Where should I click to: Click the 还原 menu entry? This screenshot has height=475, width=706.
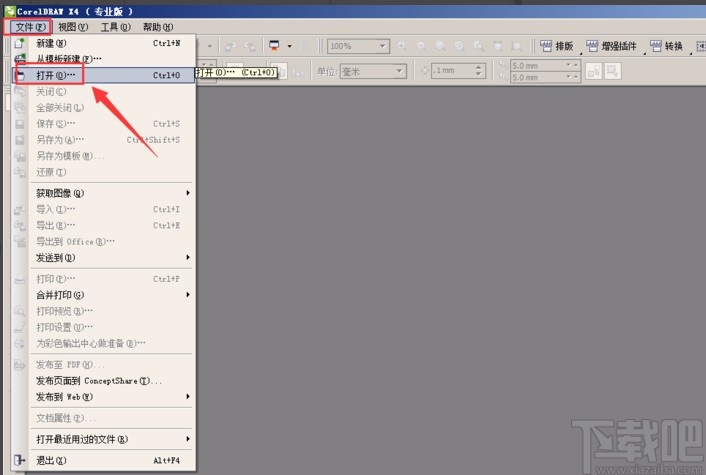point(104,172)
